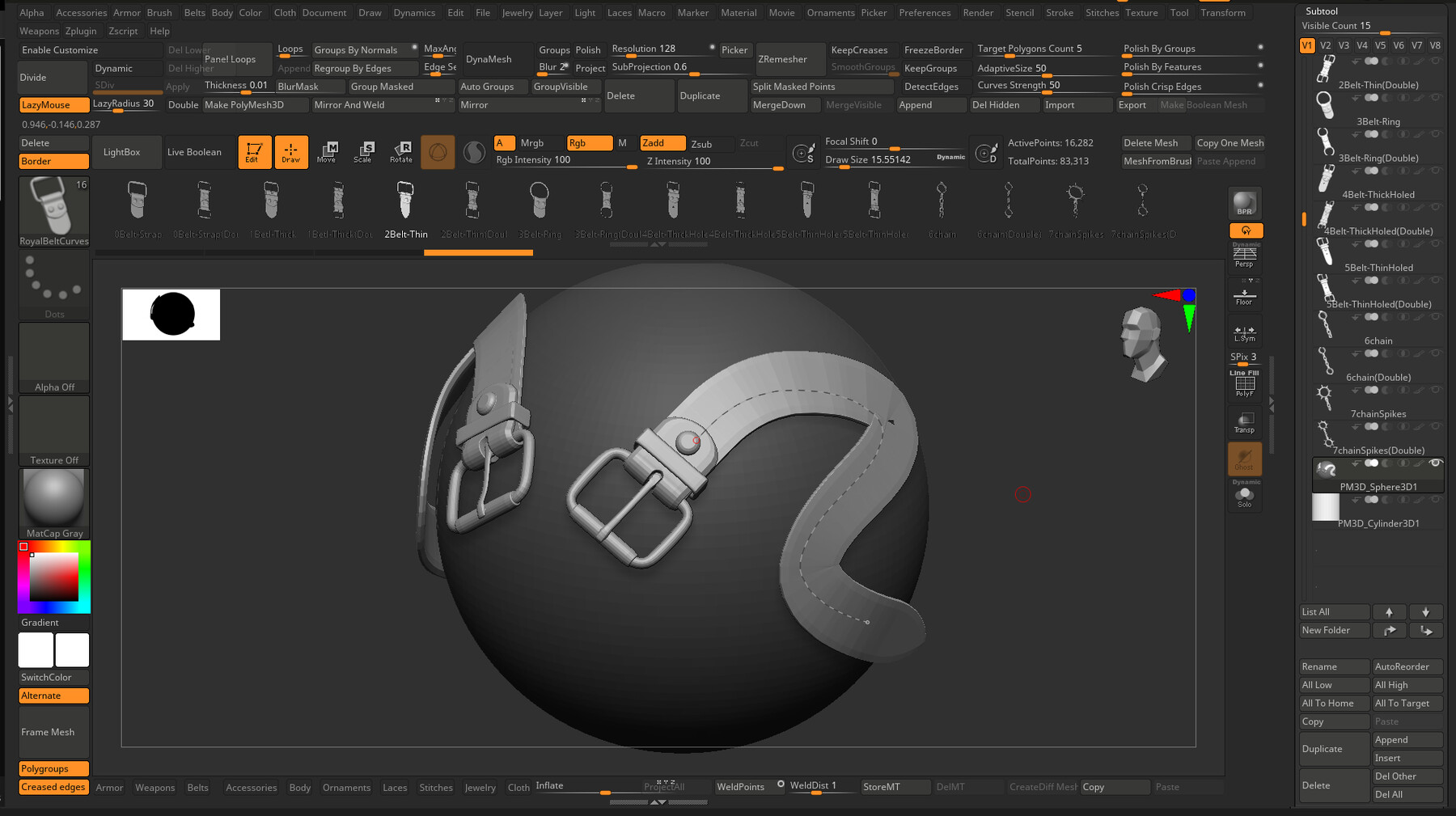Open the Transform menu
Viewport: 1456px width, 816px height.
point(1222,12)
